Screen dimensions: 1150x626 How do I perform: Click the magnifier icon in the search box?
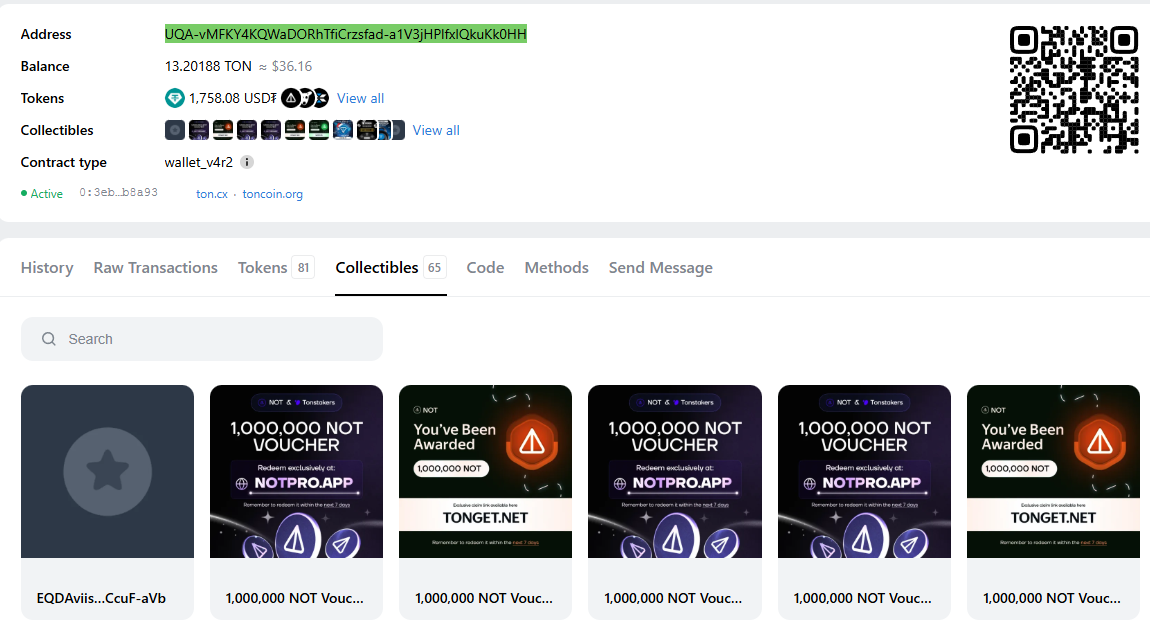(x=48, y=339)
